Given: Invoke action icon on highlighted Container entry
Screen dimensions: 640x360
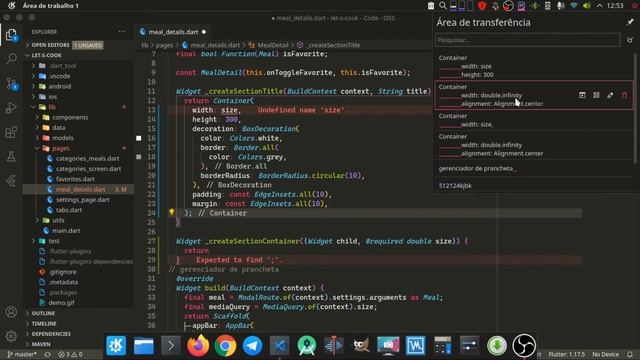Looking at the screenshot, I should pos(582,95).
